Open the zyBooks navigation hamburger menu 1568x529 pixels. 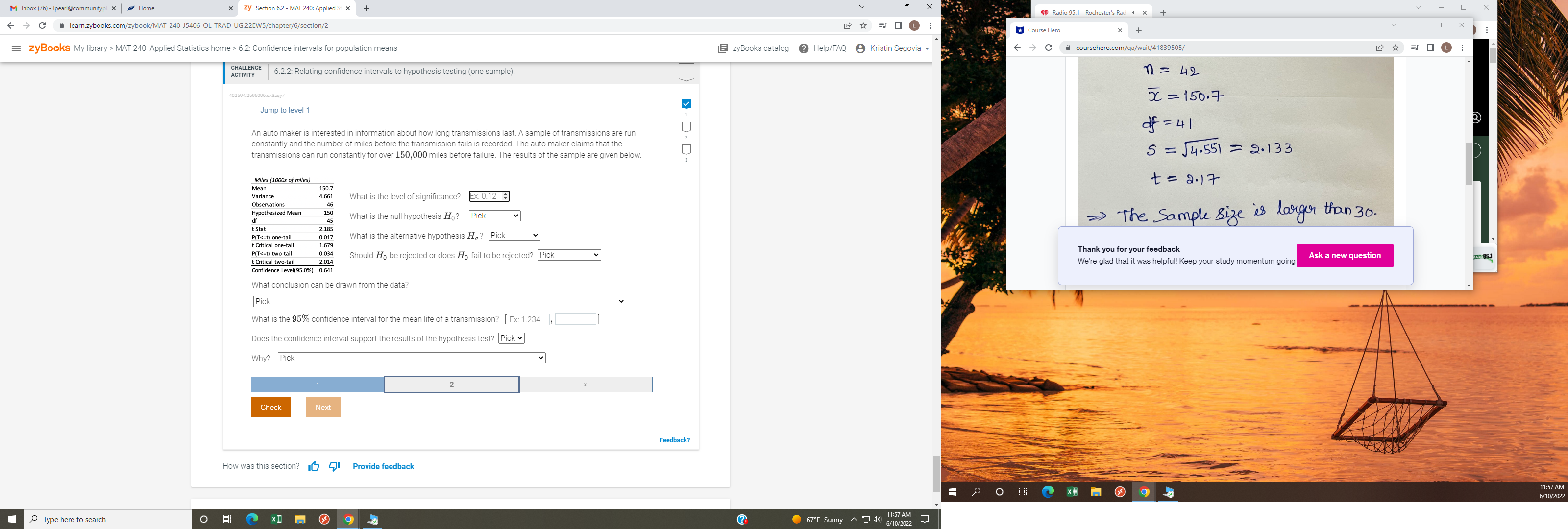point(17,48)
